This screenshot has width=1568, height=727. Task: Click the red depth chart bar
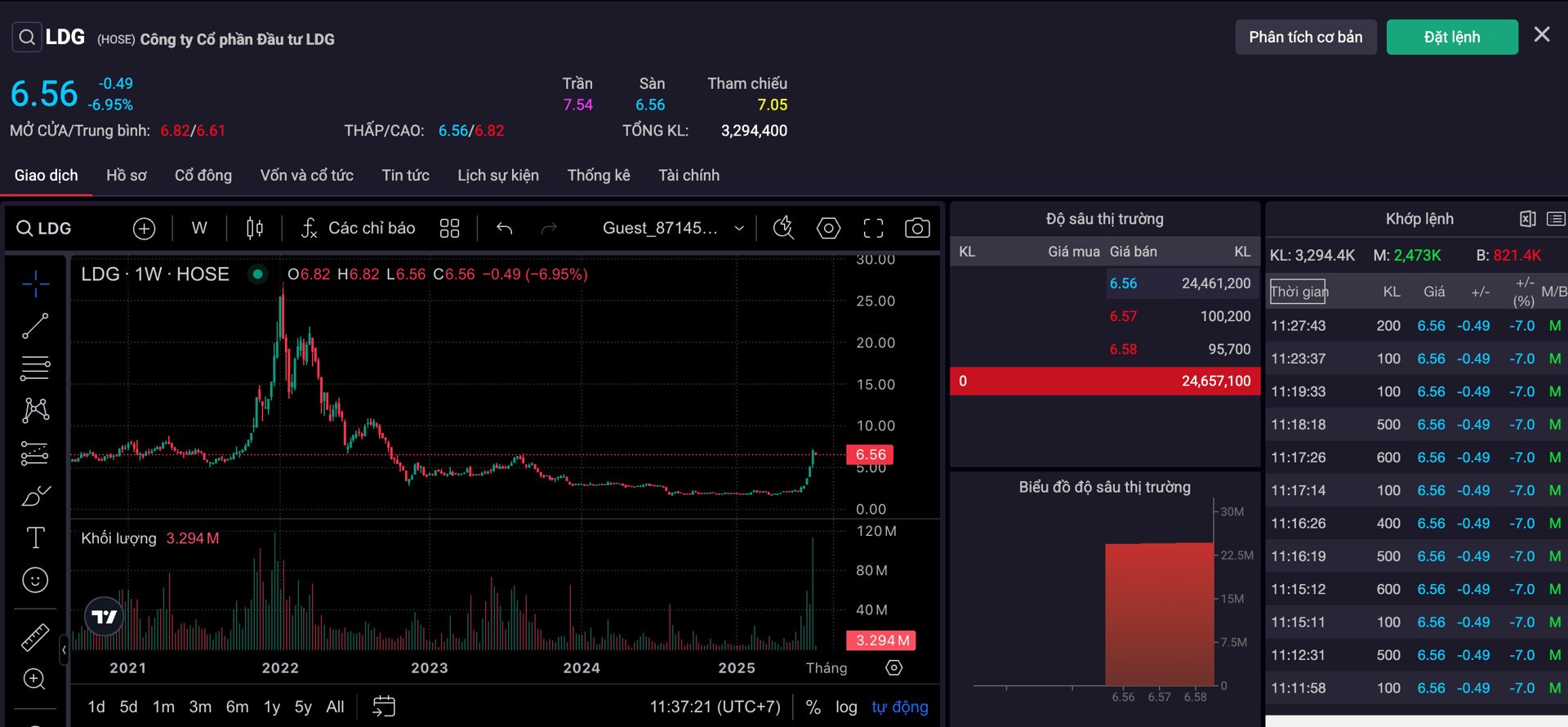point(1160,614)
